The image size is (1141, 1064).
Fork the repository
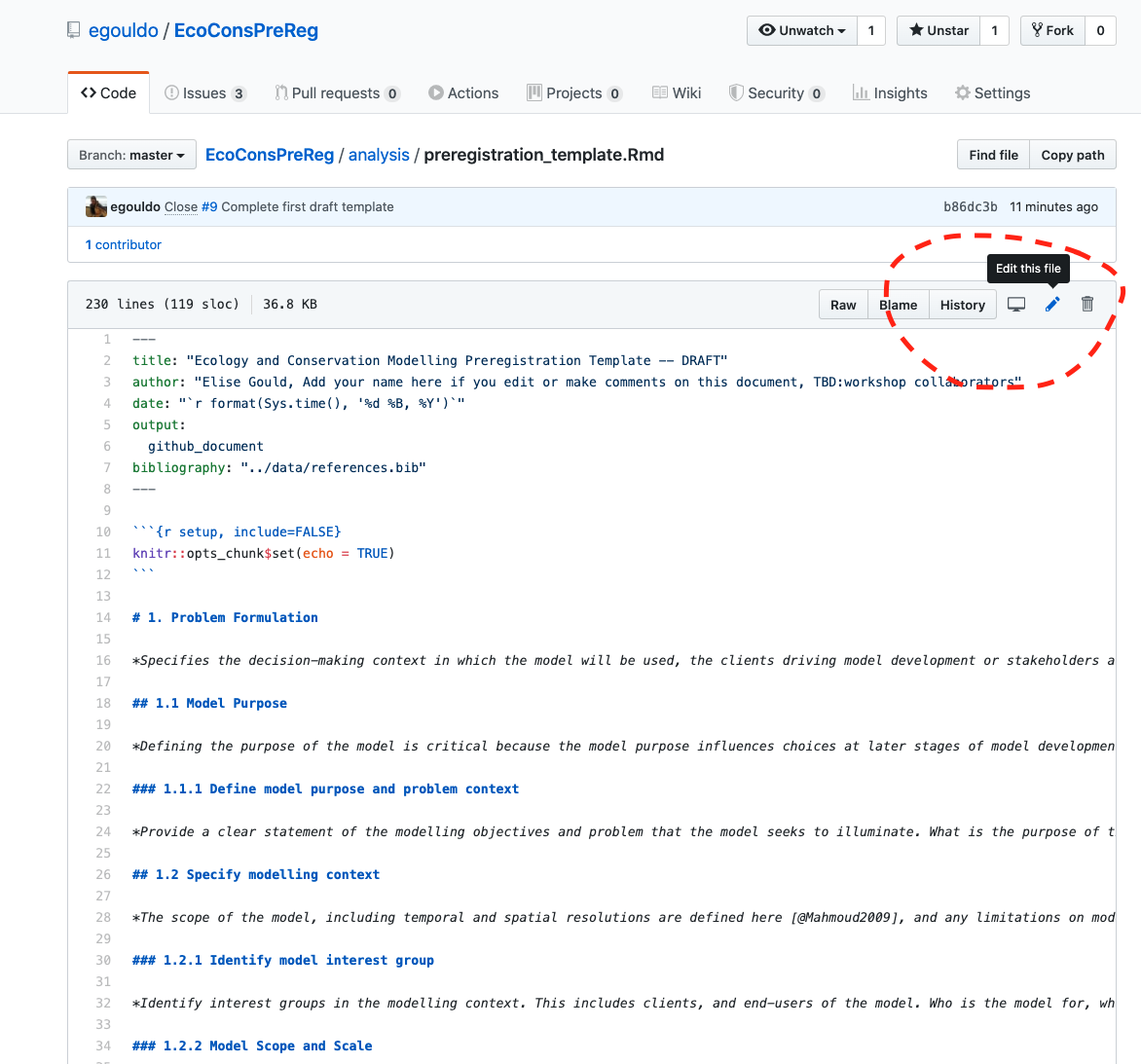[x=1053, y=30]
